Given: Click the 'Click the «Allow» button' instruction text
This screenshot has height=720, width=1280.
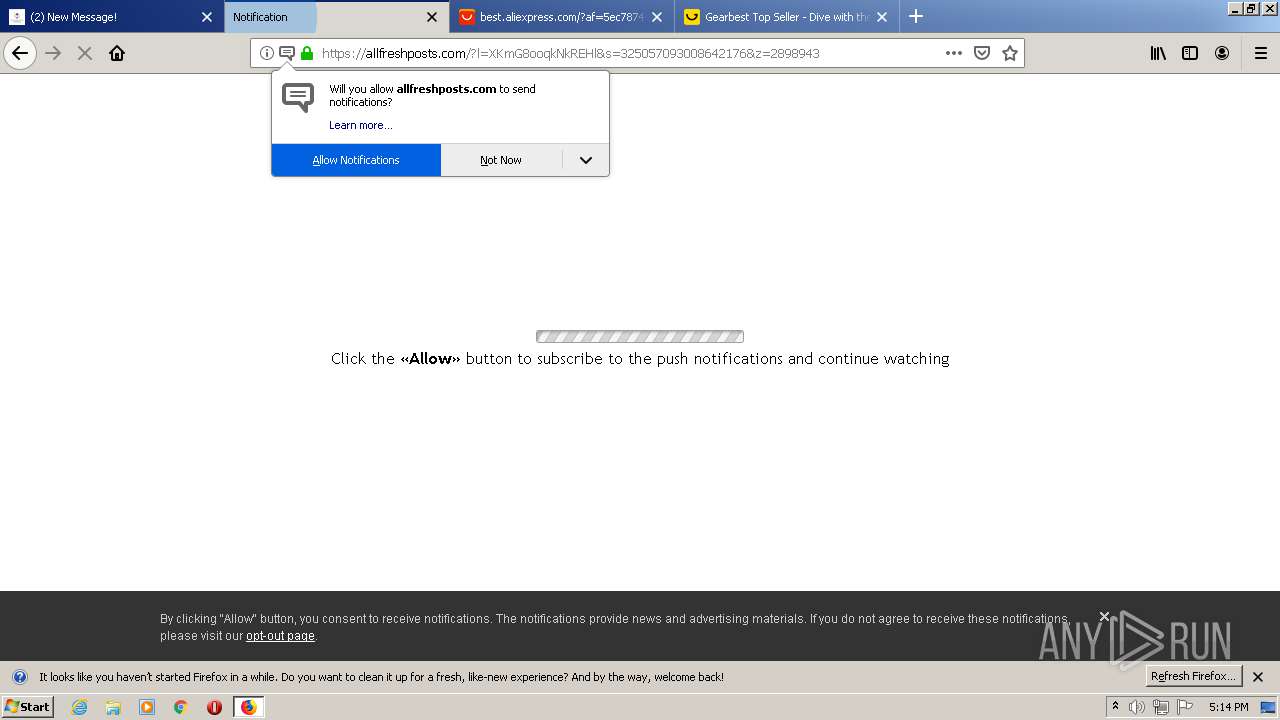Looking at the screenshot, I should coord(640,358).
